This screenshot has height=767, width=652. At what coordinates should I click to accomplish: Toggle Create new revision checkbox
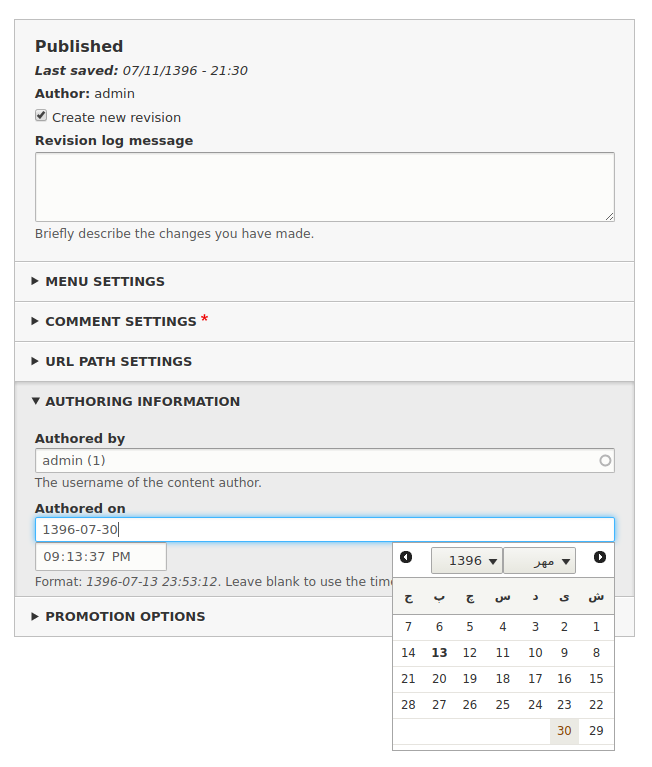(x=41, y=115)
